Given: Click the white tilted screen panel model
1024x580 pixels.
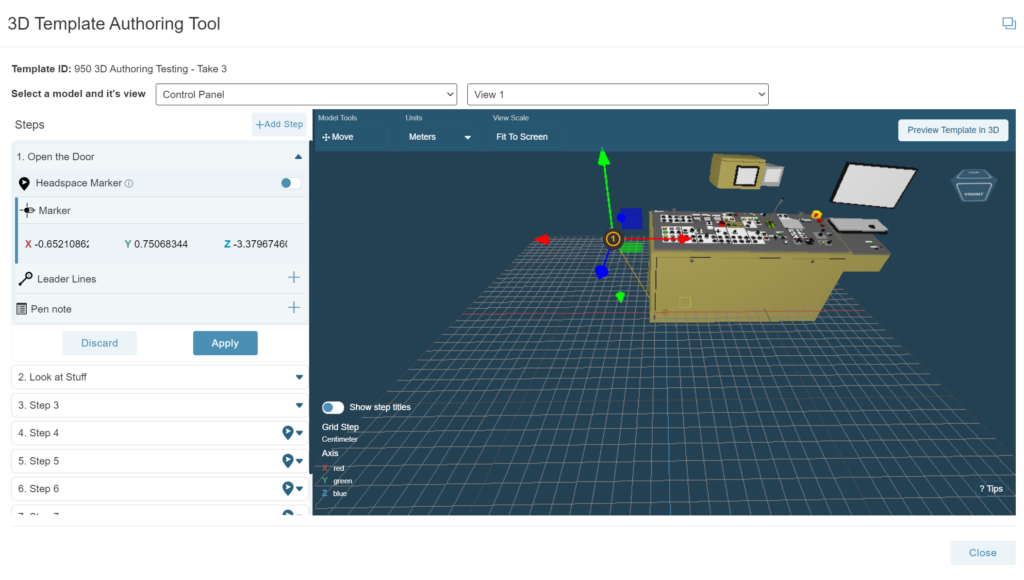Looking at the screenshot, I should tap(874, 185).
